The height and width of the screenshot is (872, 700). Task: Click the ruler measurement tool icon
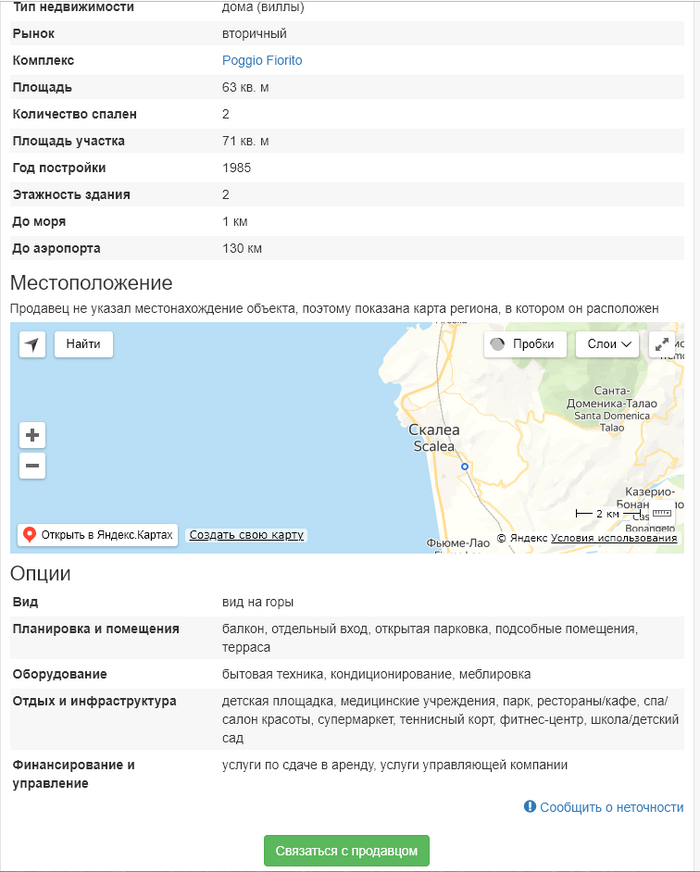coord(662,513)
